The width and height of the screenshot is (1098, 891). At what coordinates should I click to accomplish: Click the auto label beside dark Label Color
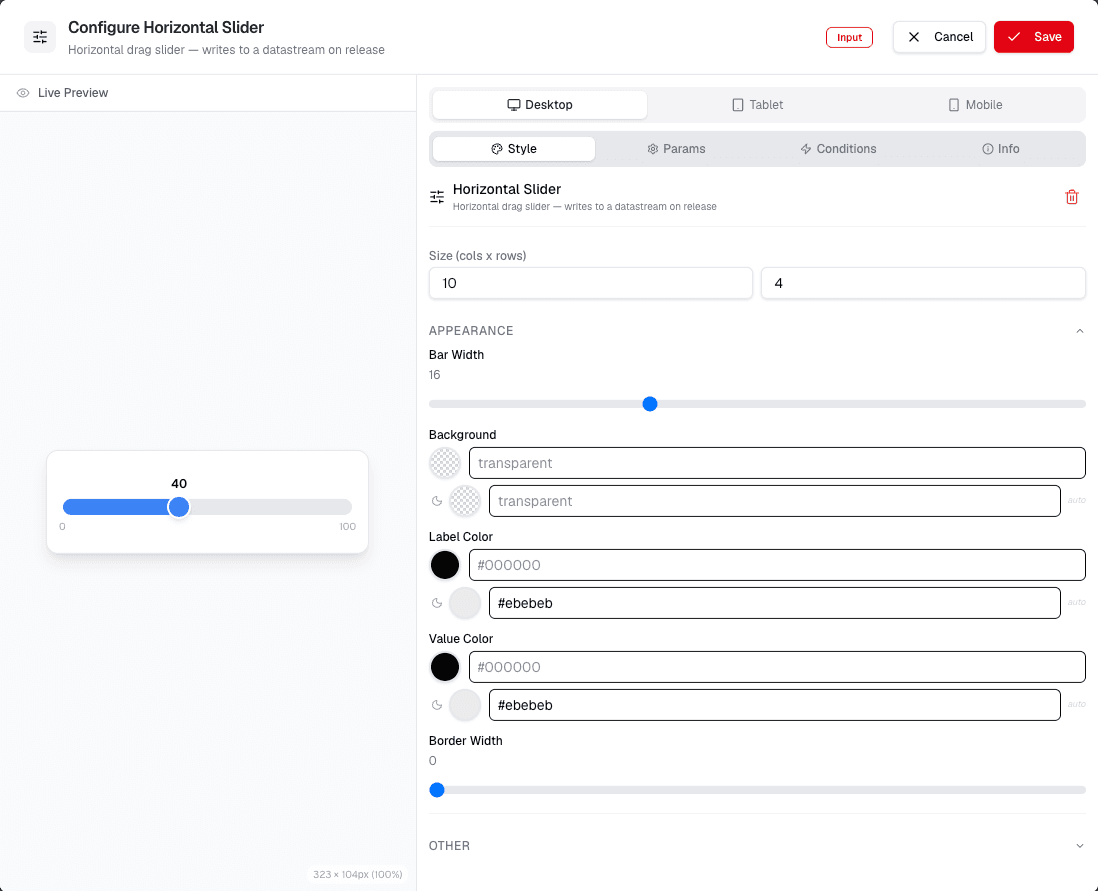click(1076, 602)
